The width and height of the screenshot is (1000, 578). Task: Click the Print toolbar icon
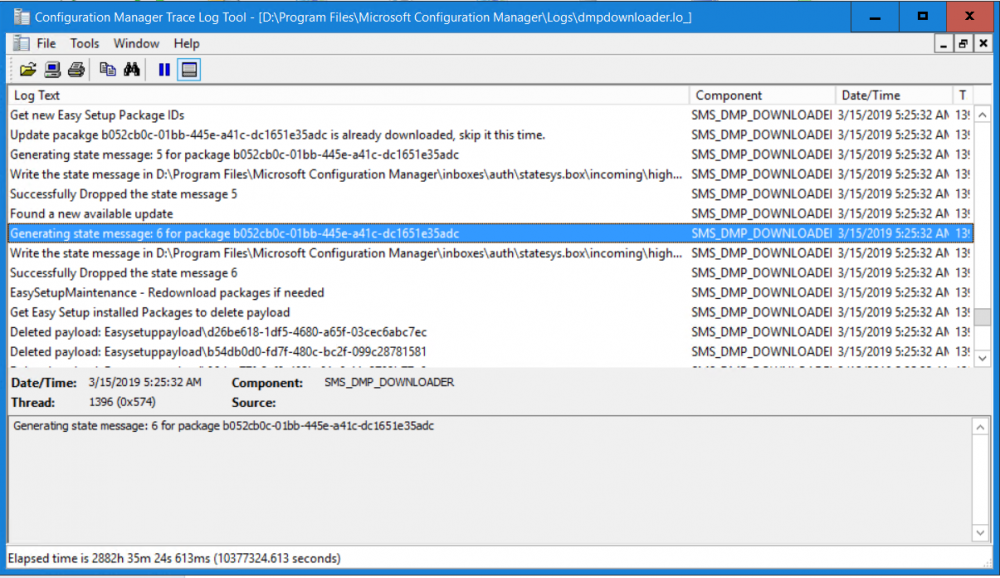pyautogui.click(x=77, y=70)
